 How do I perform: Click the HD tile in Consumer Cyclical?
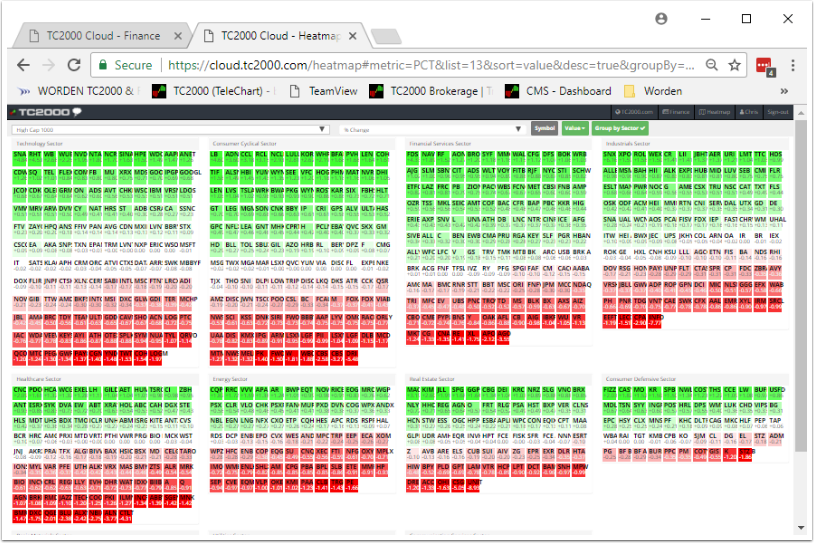[217, 248]
